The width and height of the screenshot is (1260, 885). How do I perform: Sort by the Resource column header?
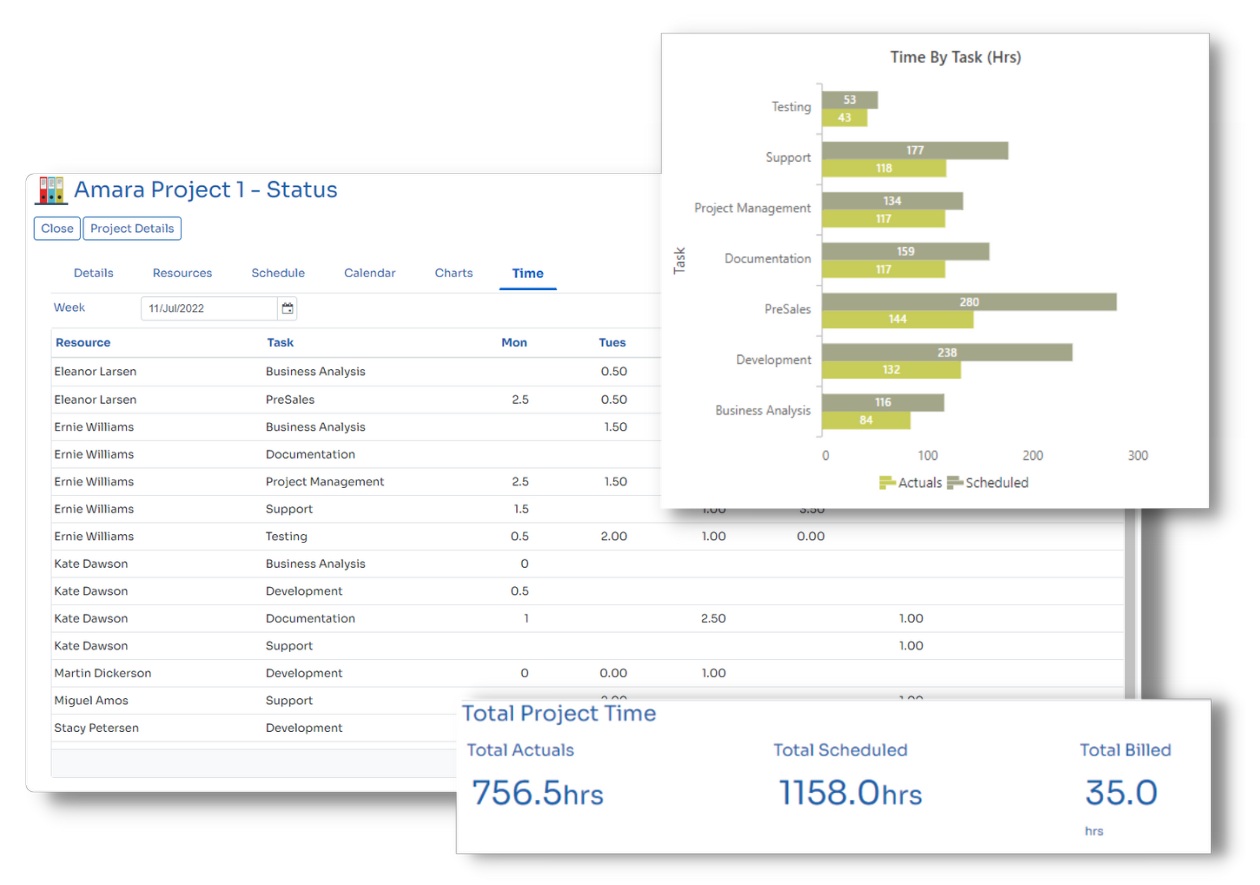pos(83,342)
